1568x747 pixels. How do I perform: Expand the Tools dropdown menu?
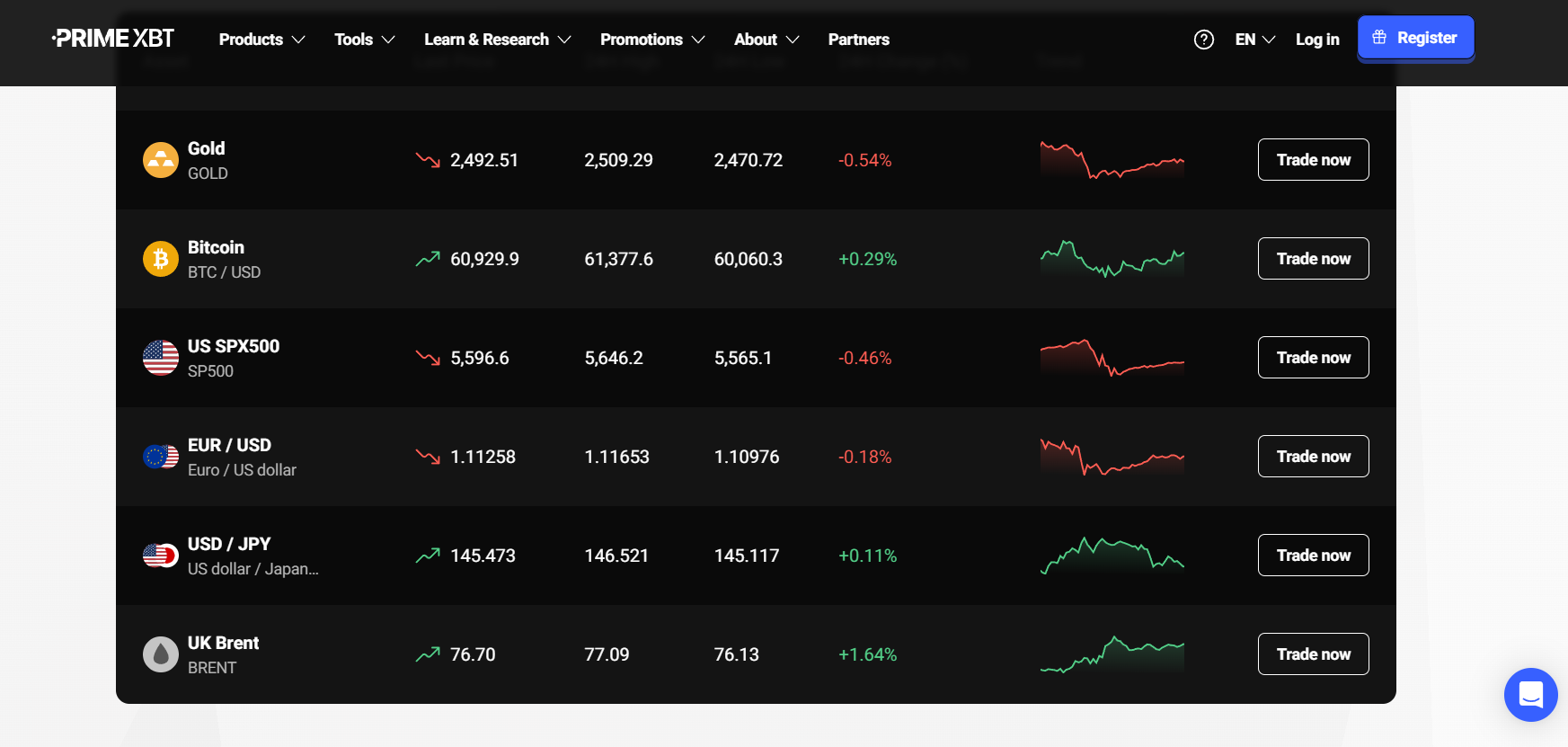[x=364, y=40]
